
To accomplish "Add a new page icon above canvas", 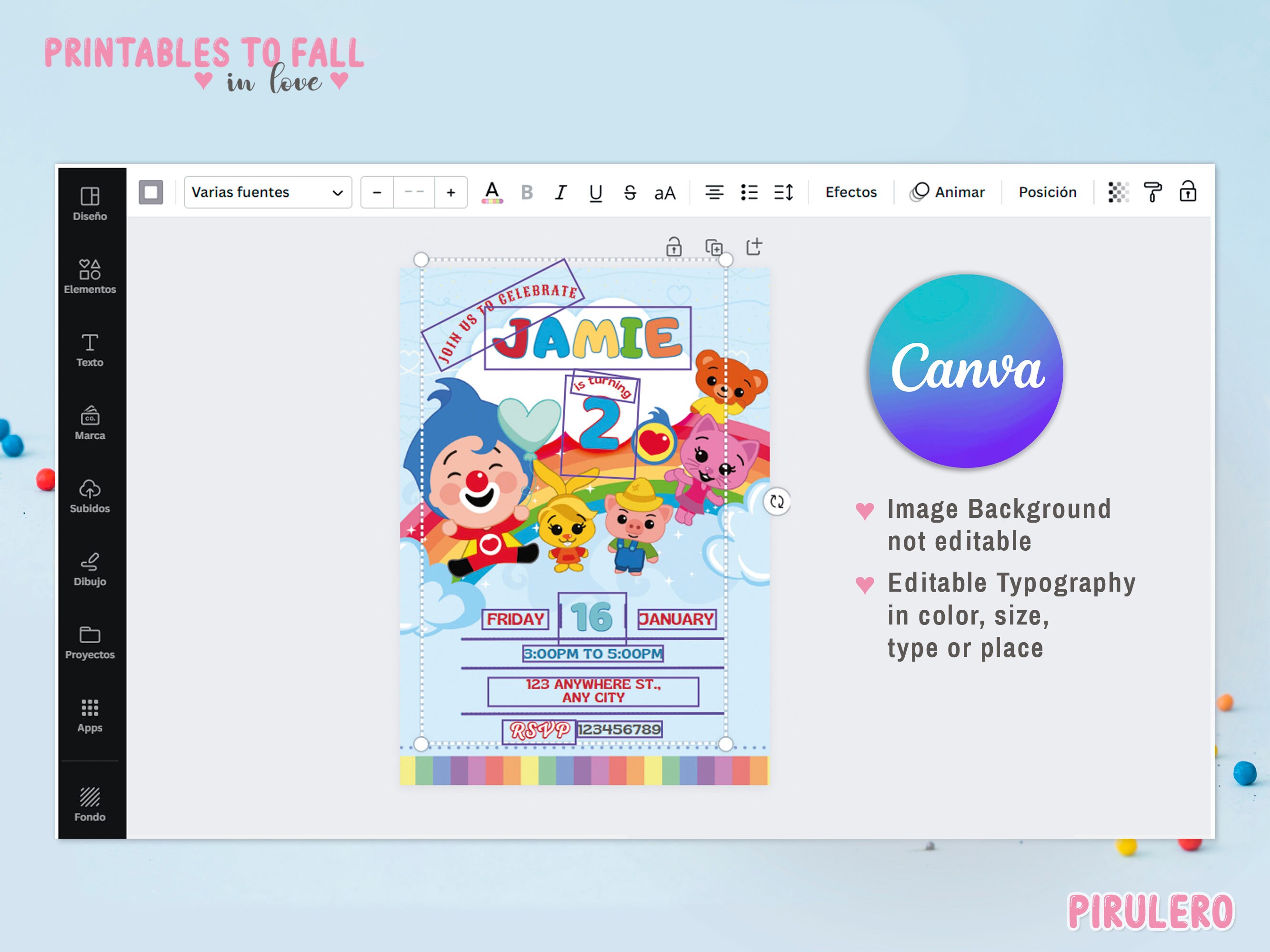I will click(754, 247).
